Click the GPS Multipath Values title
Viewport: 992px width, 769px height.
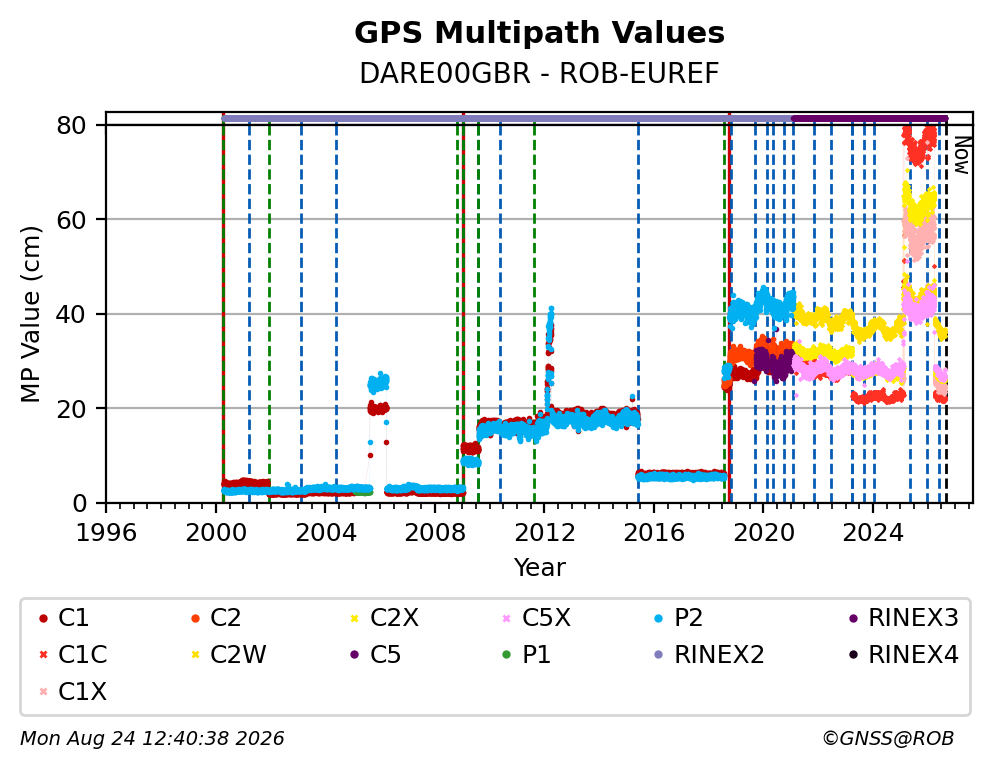click(x=539, y=32)
